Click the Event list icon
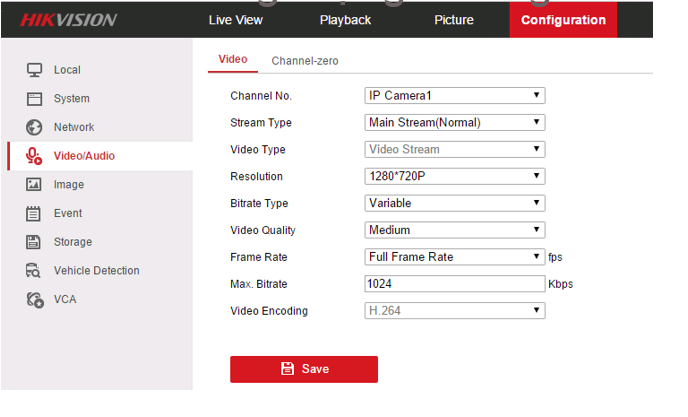 [x=34, y=213]
